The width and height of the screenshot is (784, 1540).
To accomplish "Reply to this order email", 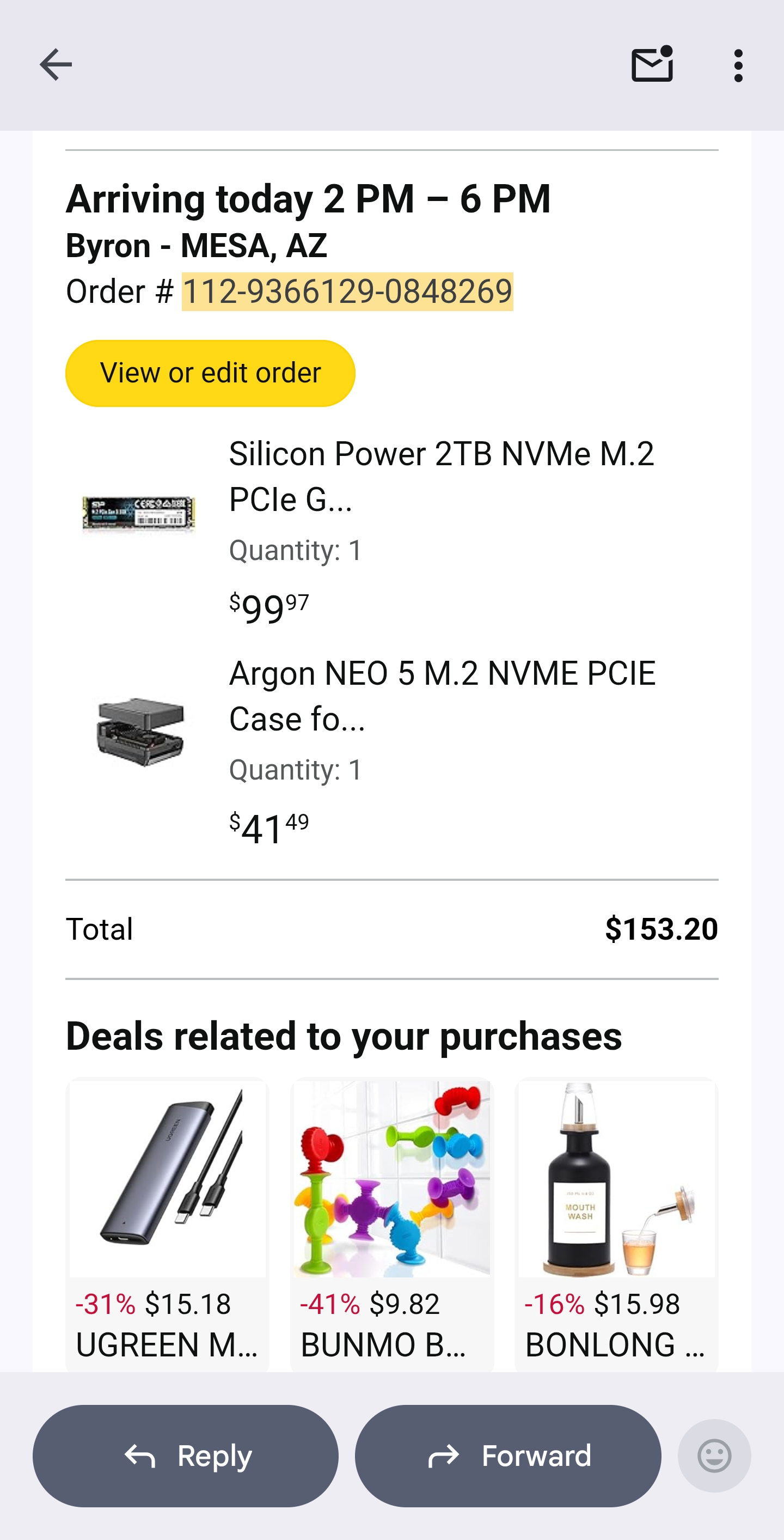I will point(186,1455).
